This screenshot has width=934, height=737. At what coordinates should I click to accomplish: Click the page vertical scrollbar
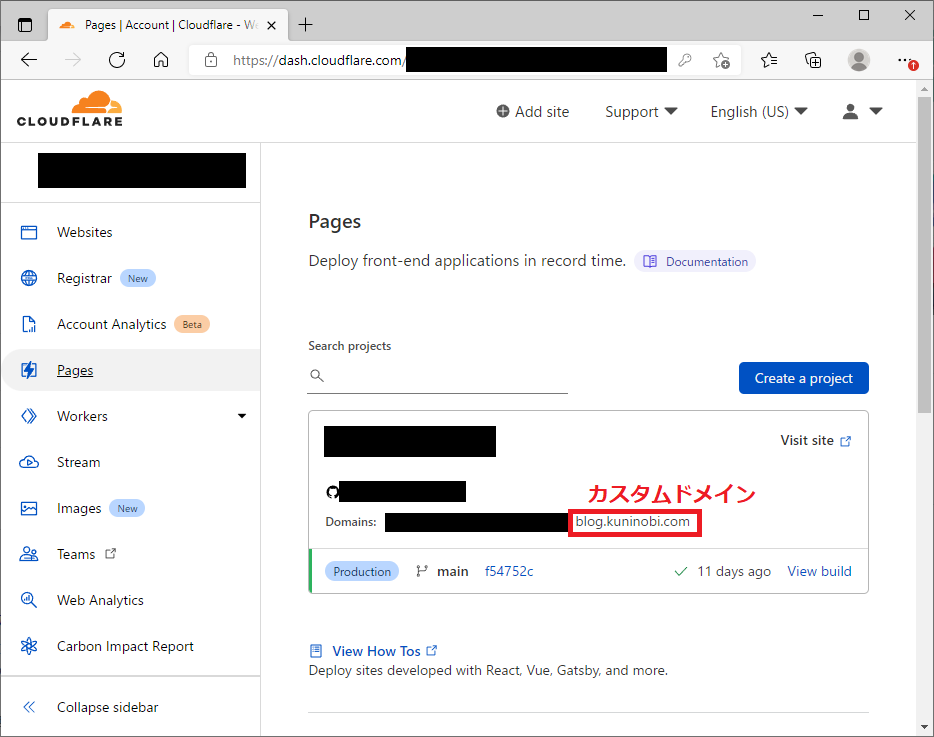[x=924, y=253]
